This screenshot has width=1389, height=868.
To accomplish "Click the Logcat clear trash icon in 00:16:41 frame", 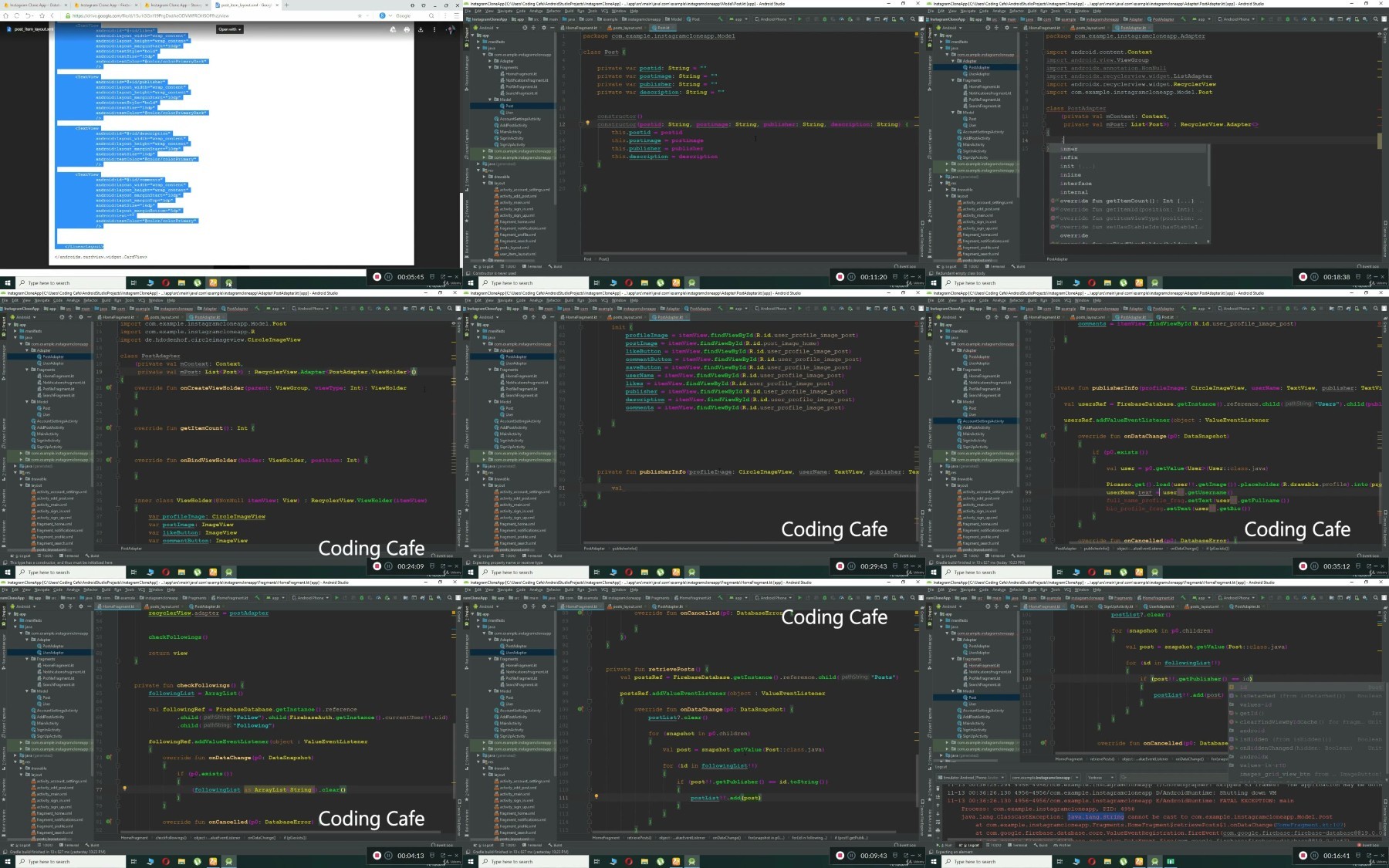I will [938, 789].
